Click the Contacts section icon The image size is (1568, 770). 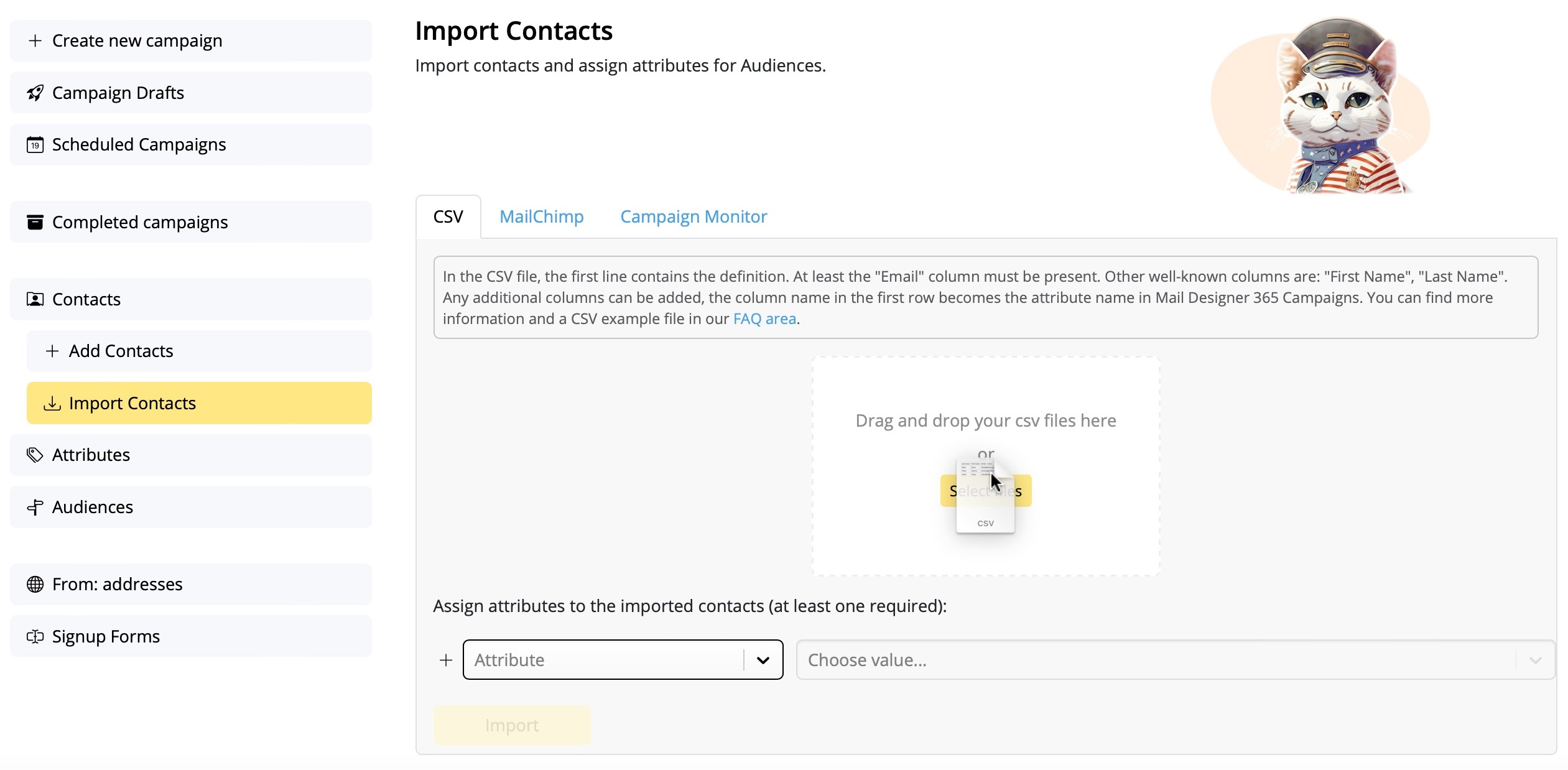35,299
